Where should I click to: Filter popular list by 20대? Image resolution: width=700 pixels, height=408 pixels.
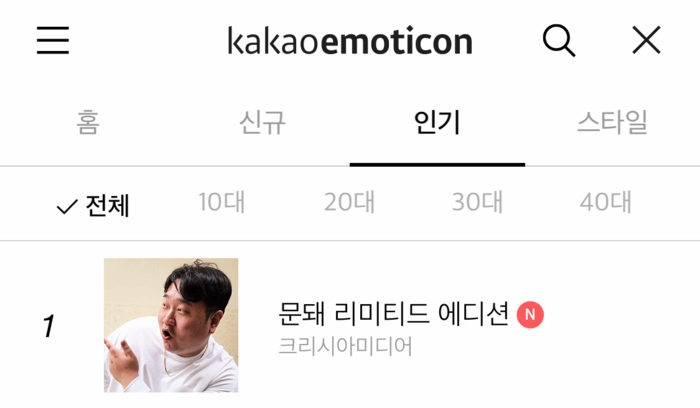click(350, 202)
